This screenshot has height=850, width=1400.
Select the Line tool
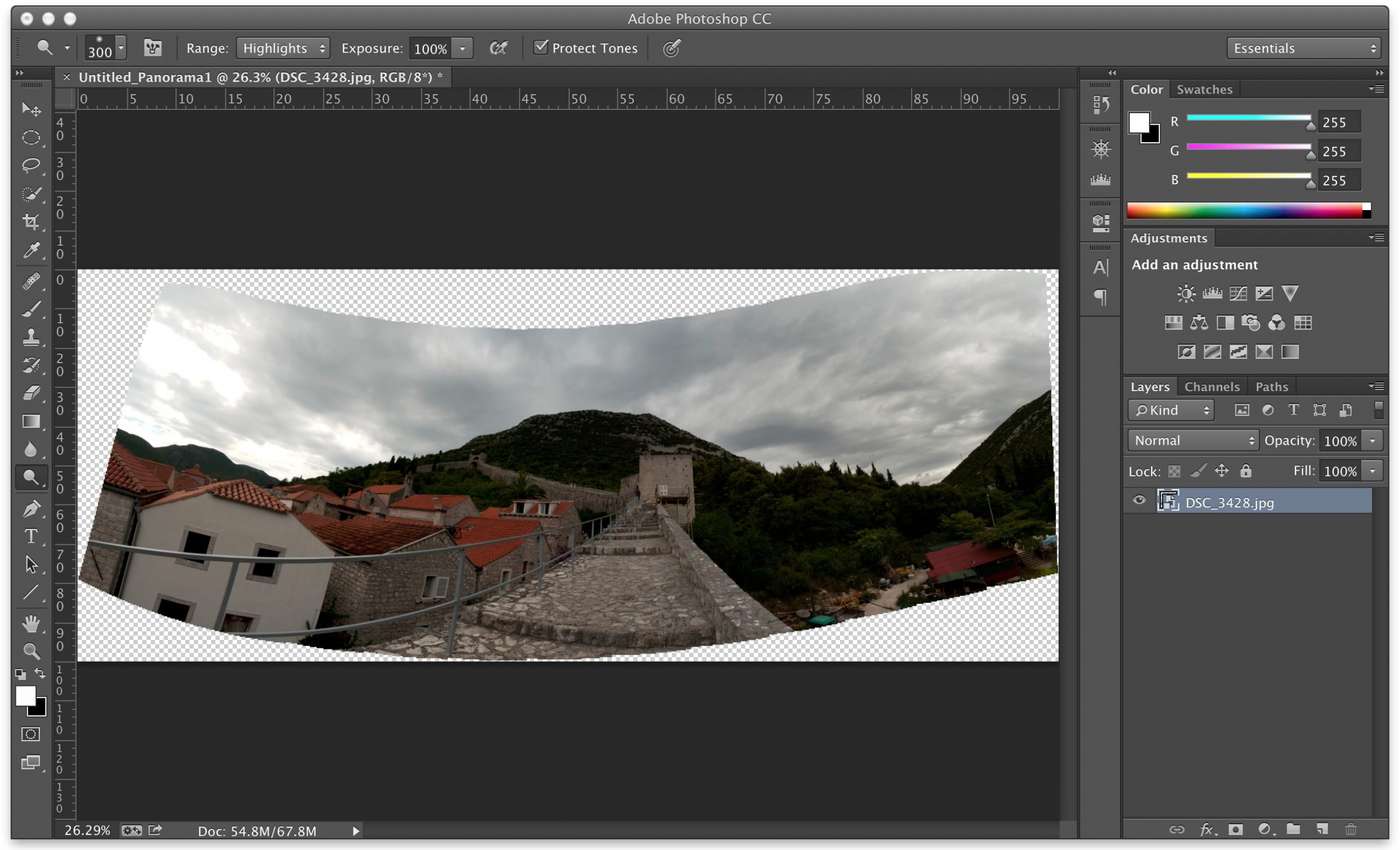click(x=31, y=592)
